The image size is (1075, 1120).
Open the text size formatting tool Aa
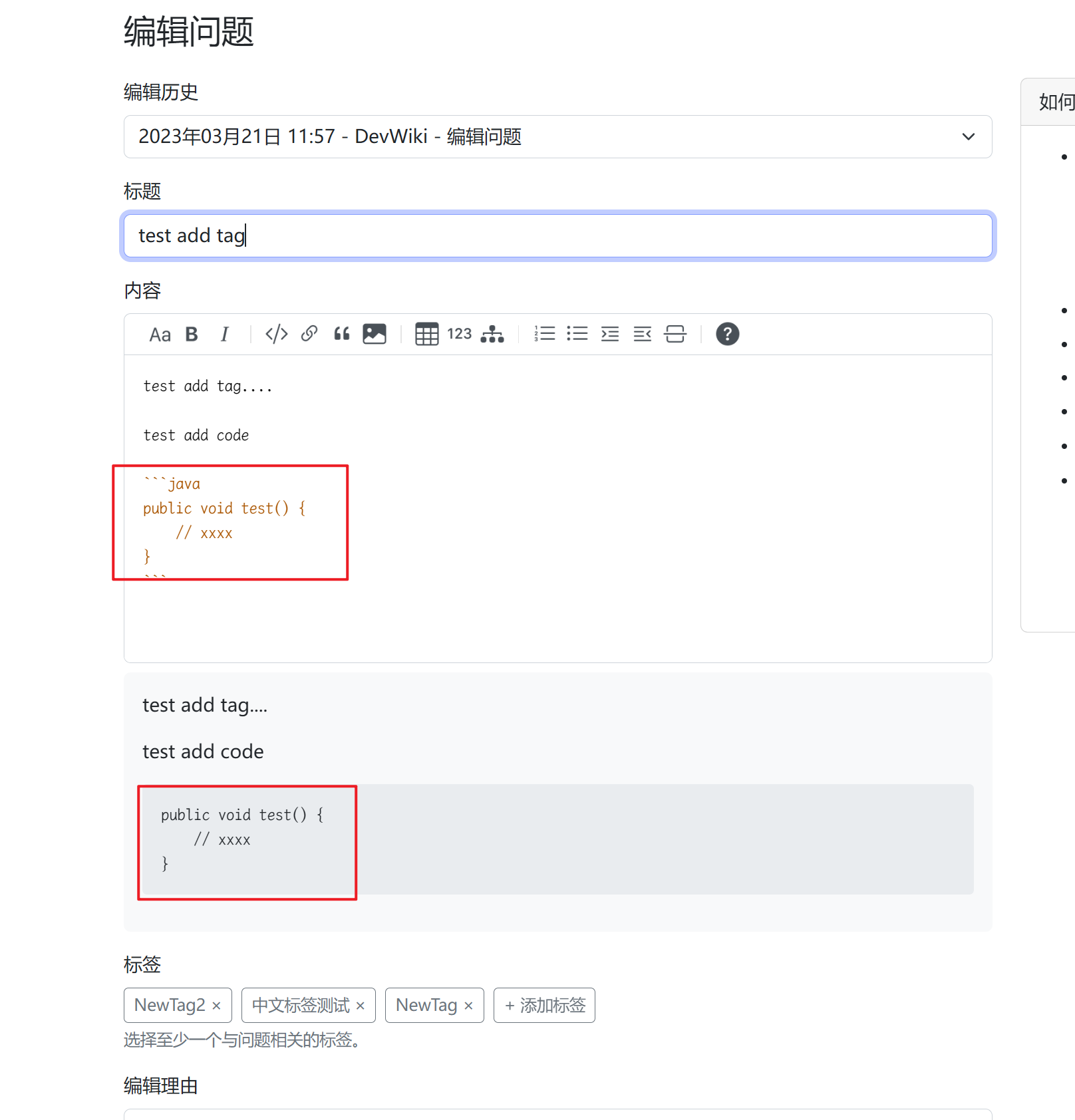click(x=160, y=334)
